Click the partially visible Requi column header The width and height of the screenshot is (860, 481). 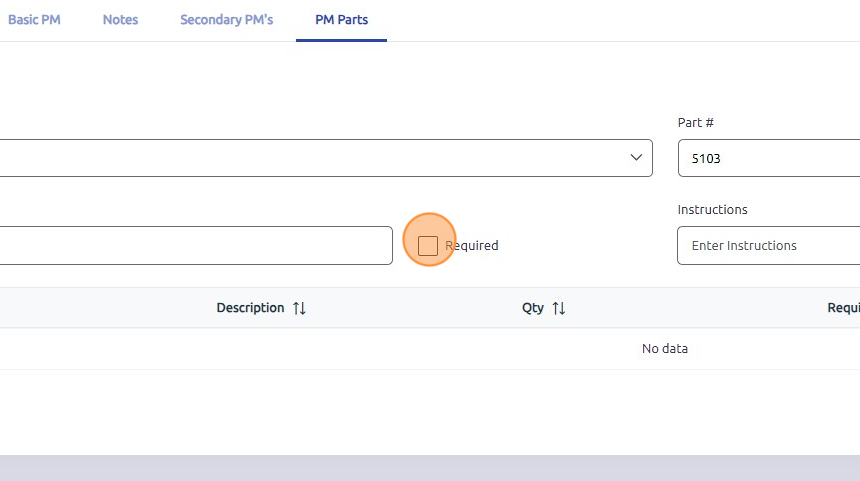coord(843,308)
